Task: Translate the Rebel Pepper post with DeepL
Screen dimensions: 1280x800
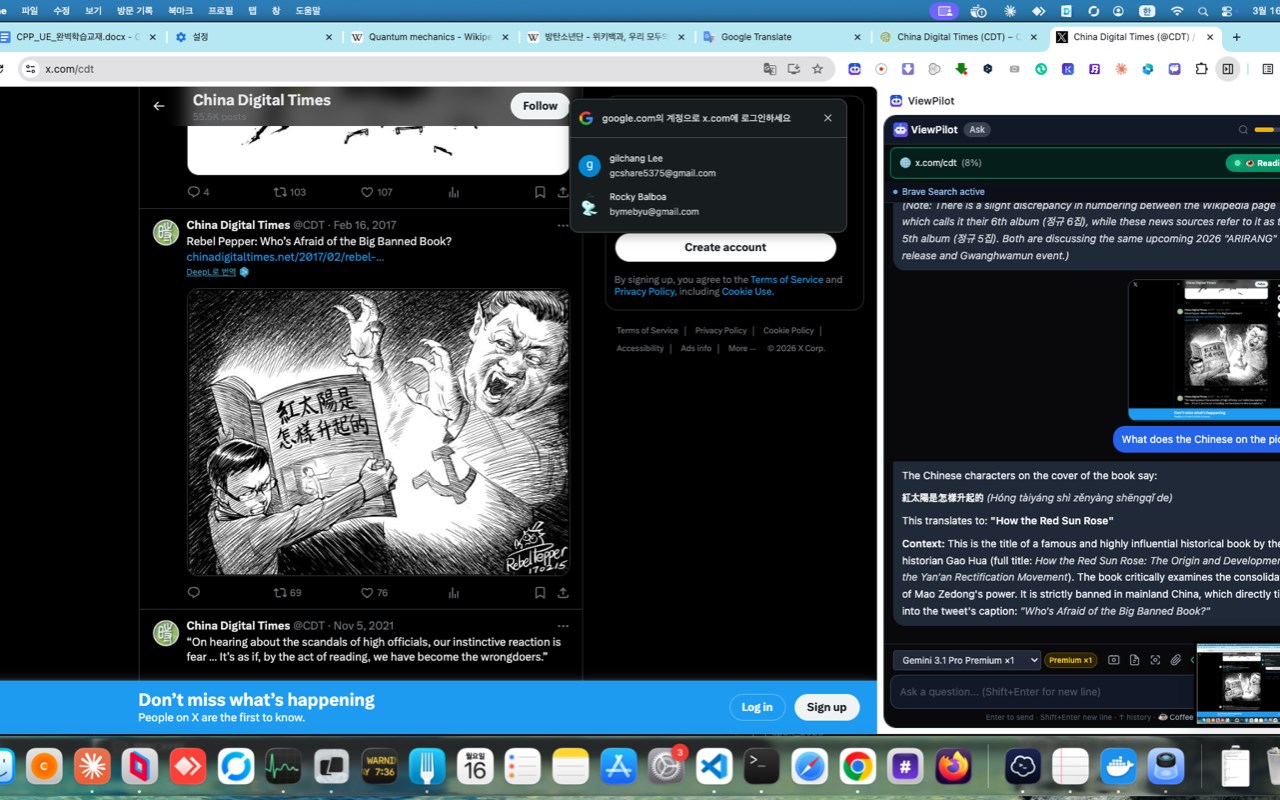Action: (x=217, y=272)
